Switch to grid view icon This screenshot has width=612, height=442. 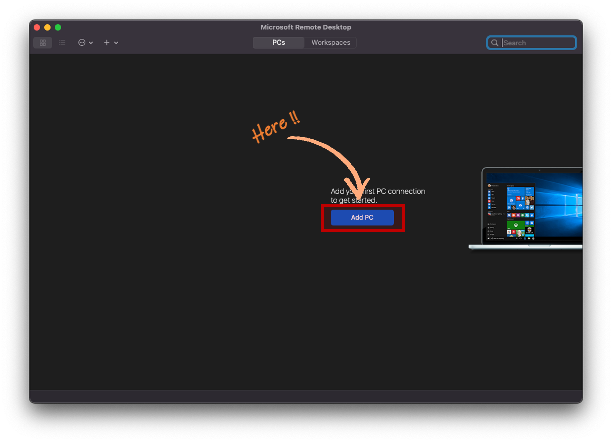click(x=43, y=43)
